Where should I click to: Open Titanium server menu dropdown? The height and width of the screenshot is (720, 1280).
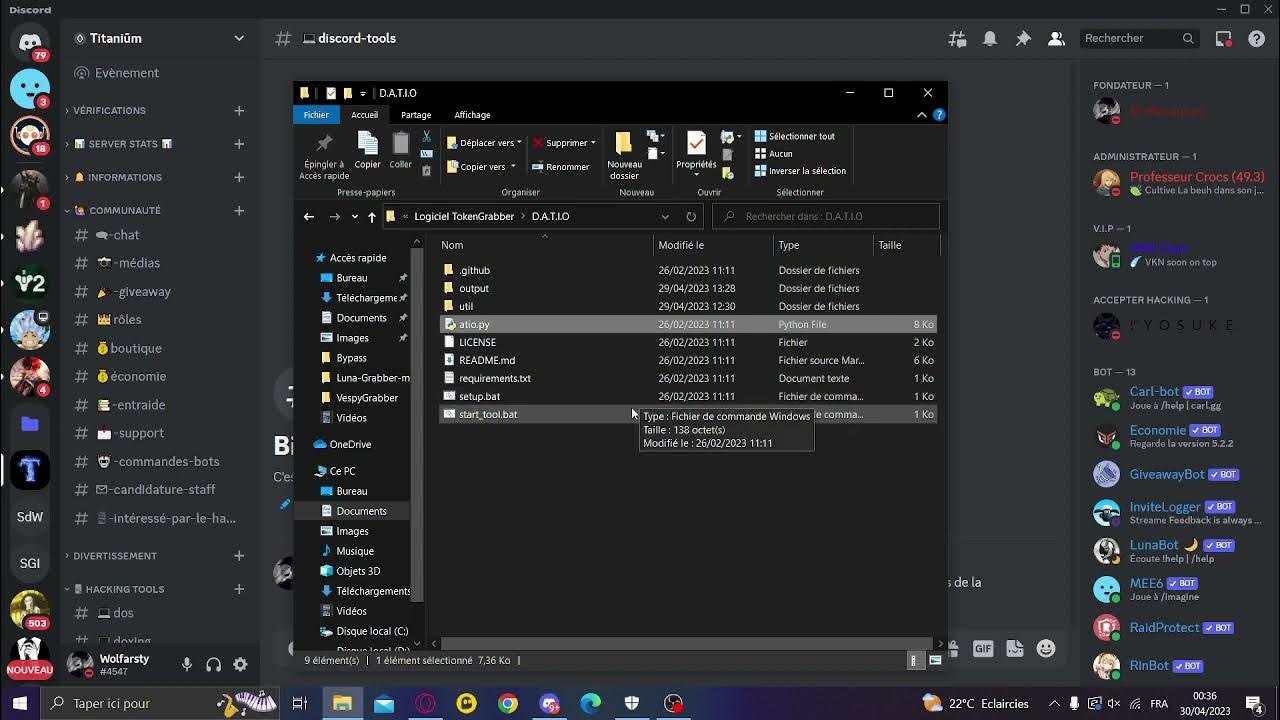tap(239, 38)
